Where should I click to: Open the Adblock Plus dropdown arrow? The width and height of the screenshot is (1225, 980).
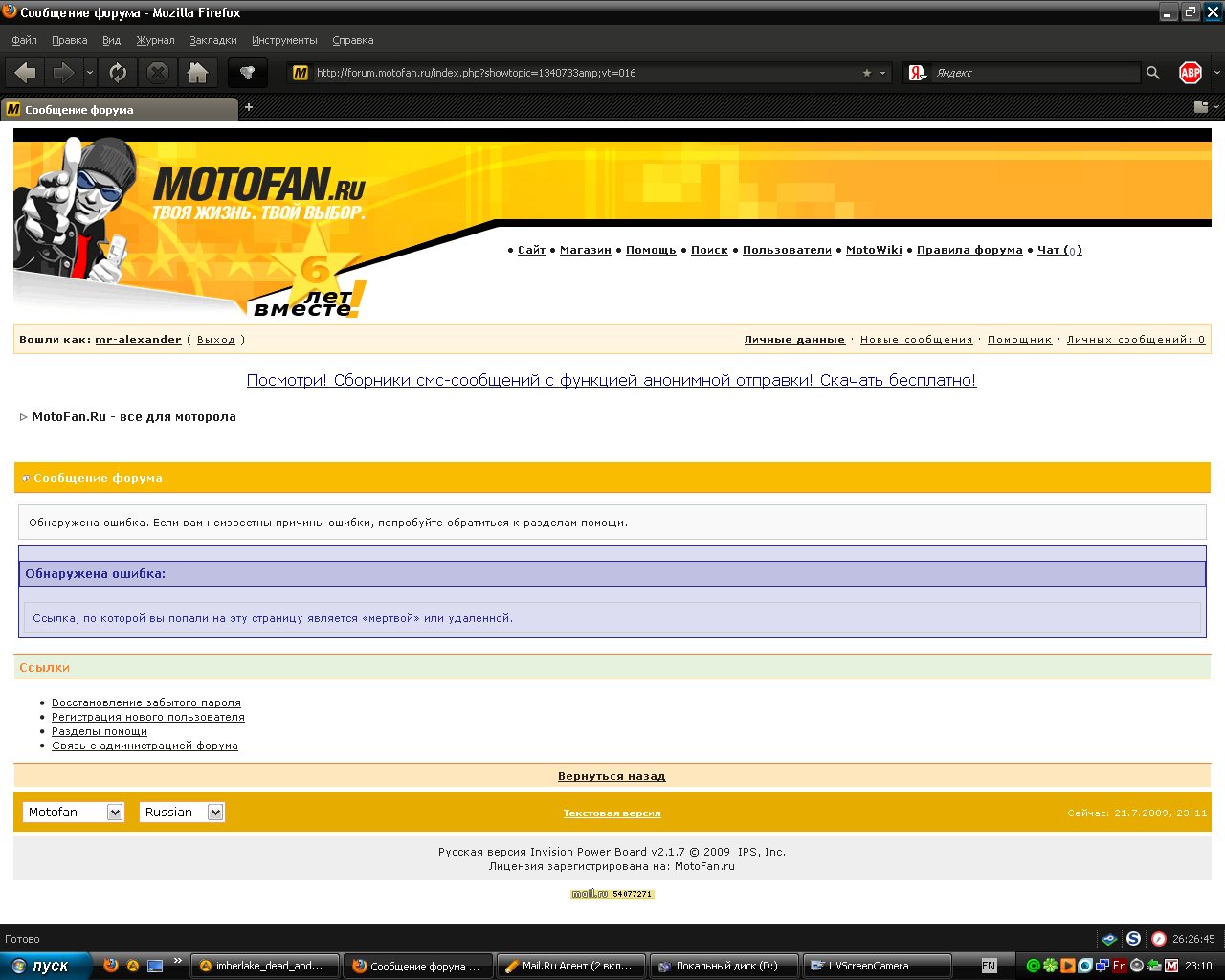(x=1216, y=73)
